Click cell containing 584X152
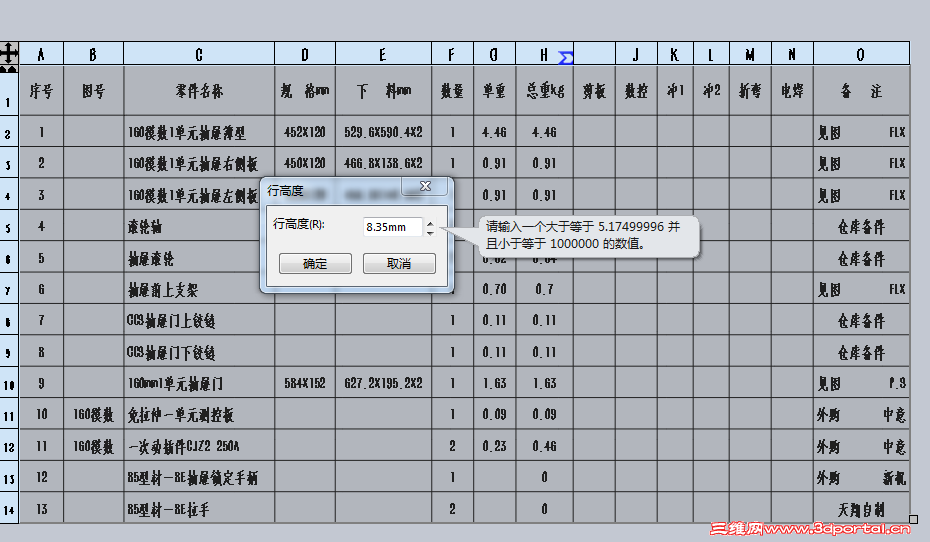The width and height of the screenshot is (930, 542). 305,383
